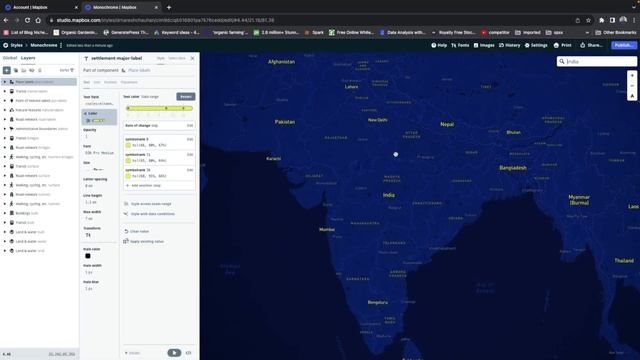Click the add new layer plus icon

pos(7,70)
